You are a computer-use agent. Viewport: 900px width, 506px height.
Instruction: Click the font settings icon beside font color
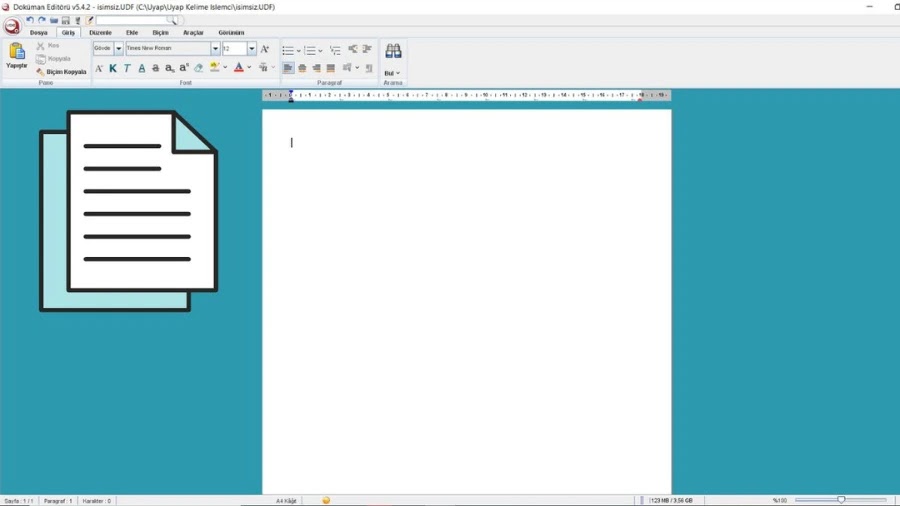point(263,68)
